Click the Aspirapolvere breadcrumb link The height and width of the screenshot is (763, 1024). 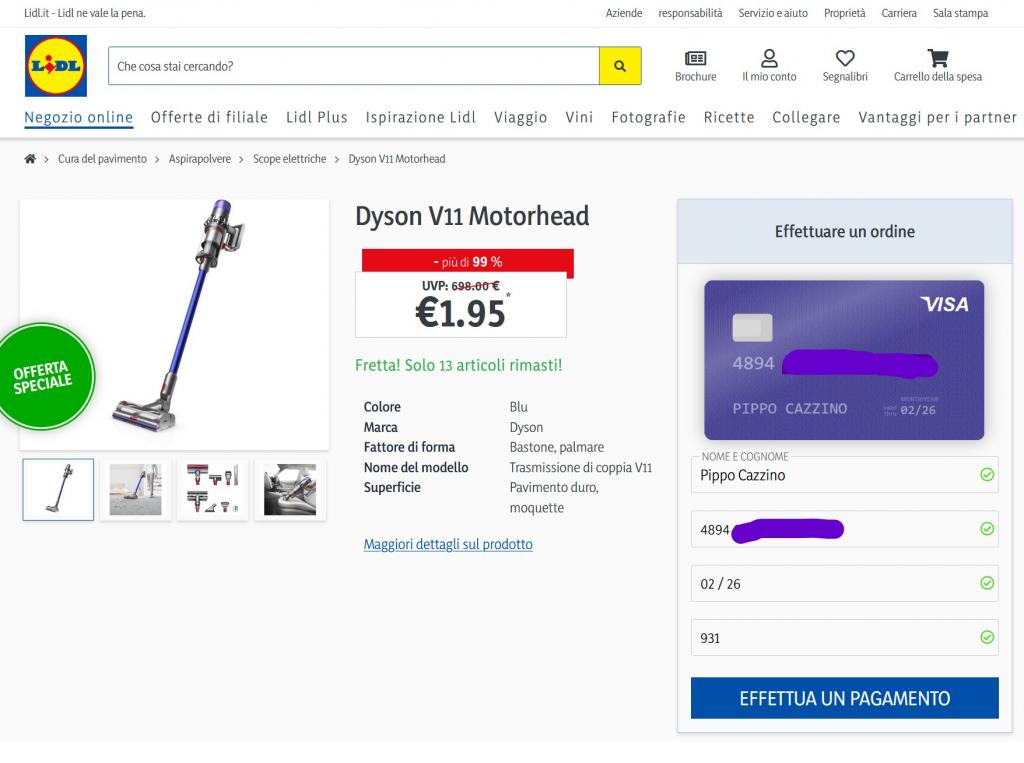coord(200,159)
